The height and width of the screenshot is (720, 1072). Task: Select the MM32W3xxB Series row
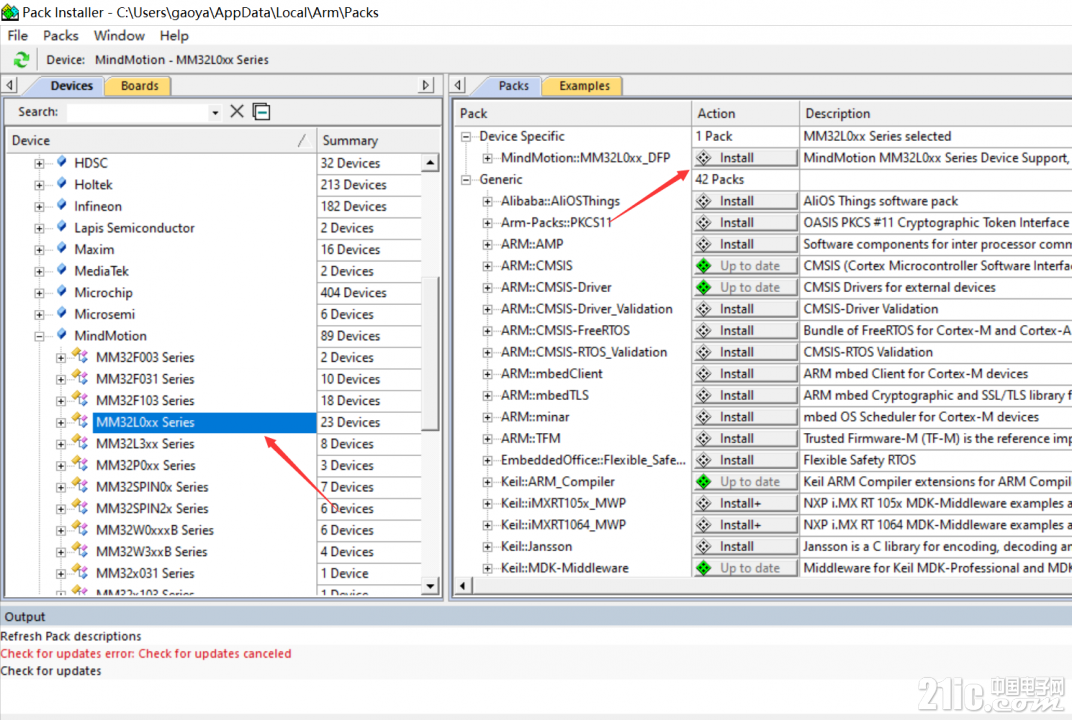pyautogui.click(x=152, y=552)
